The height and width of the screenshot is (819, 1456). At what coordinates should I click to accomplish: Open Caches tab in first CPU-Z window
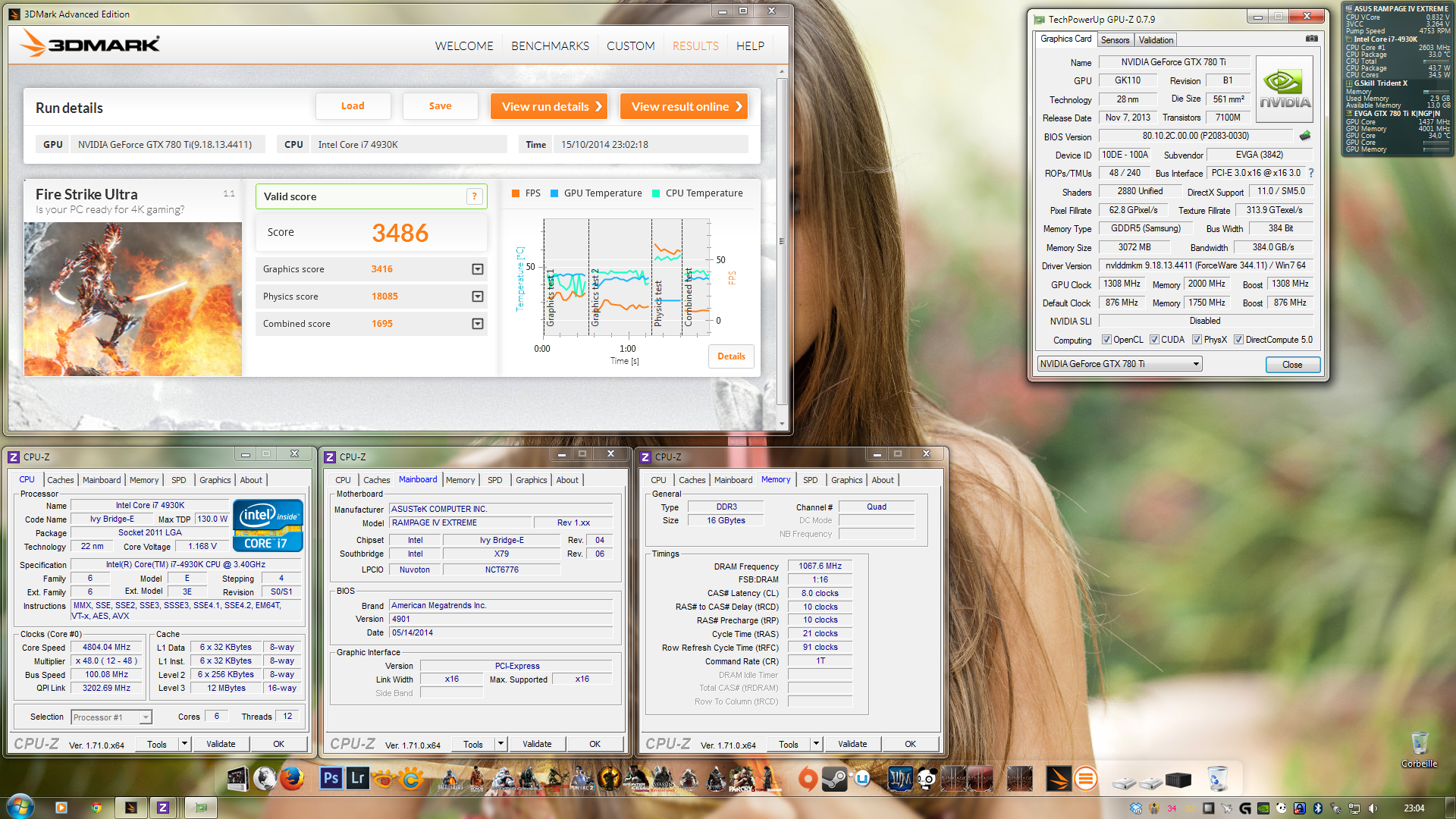coord(61,480)
